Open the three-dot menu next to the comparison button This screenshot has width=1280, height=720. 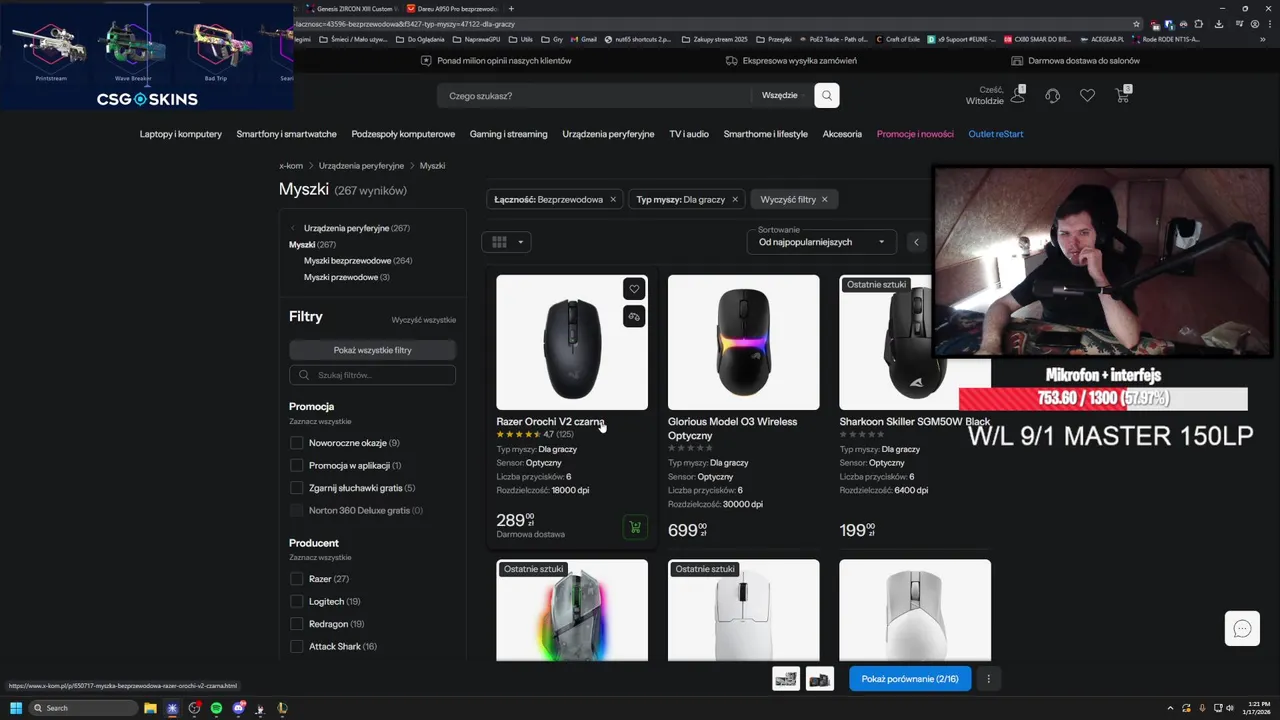(988, 679)
